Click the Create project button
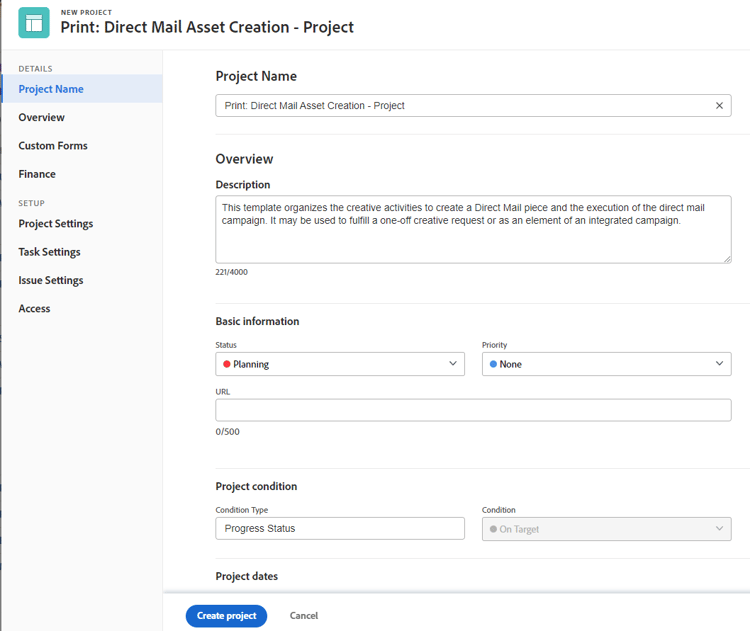 pos(226,616)
